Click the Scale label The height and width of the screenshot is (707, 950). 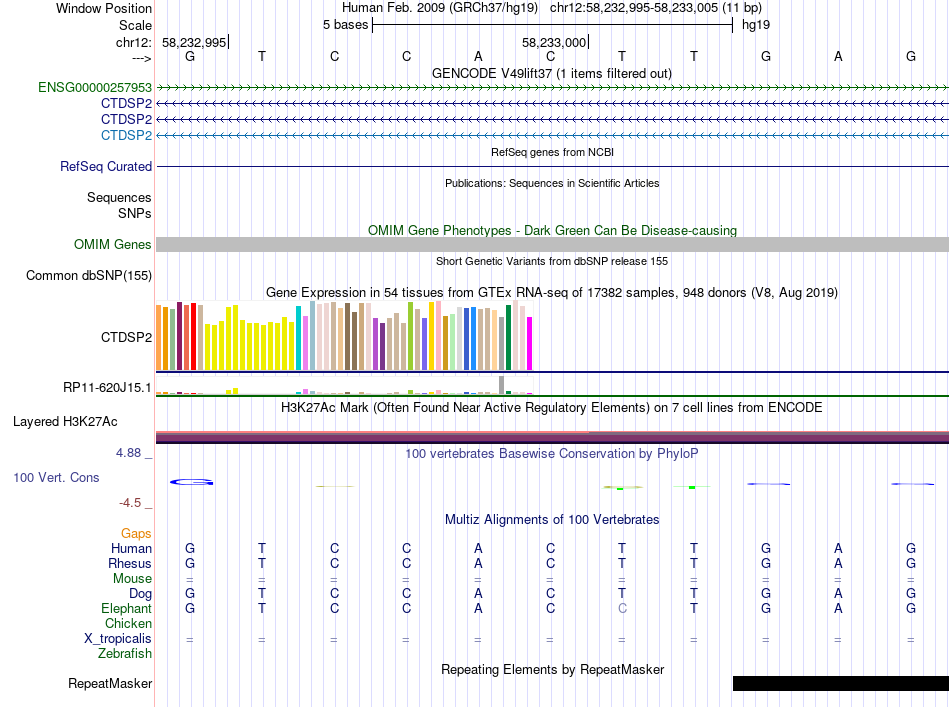(x=135, y=25)
